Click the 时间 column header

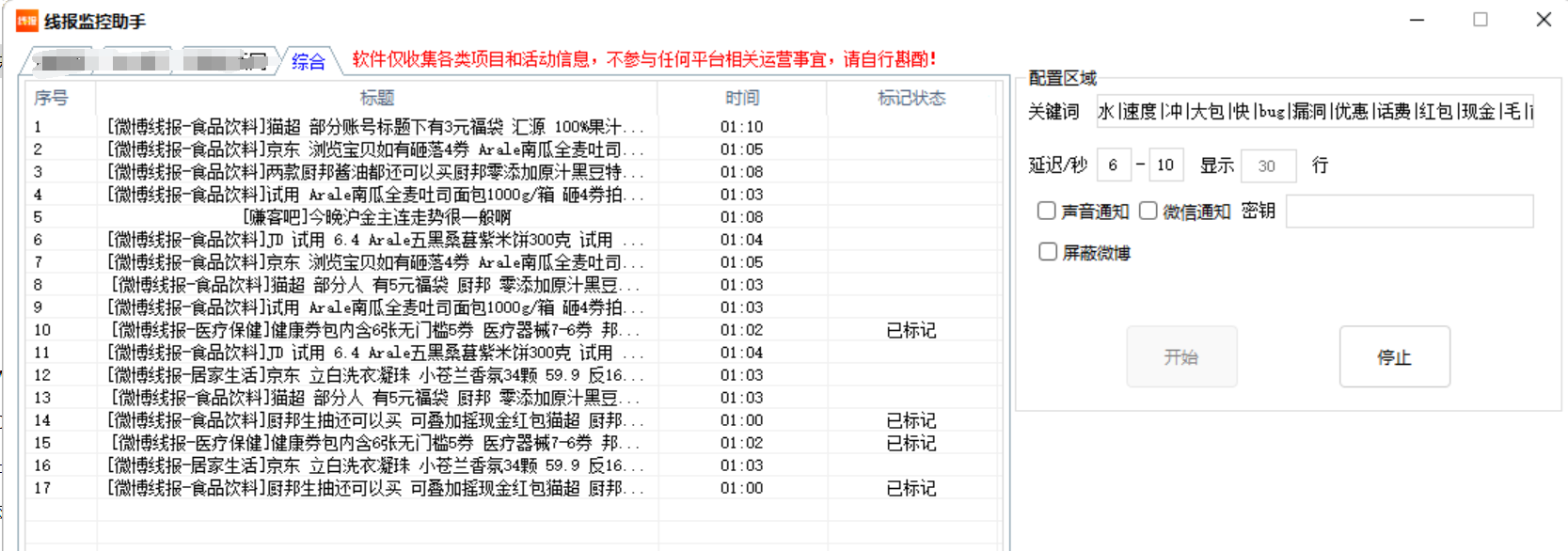pos(741,98)
